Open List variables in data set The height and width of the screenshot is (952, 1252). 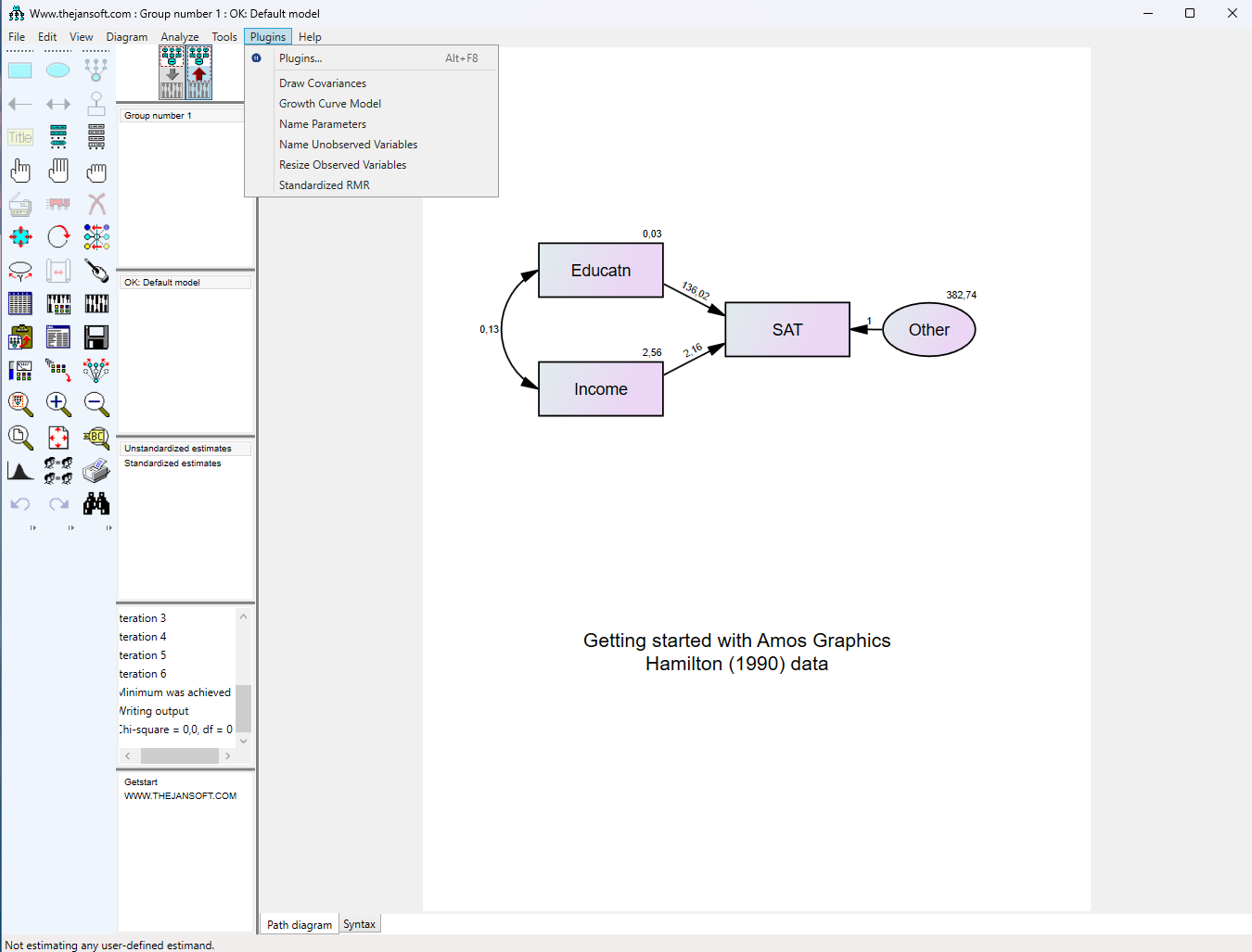(x=96, y=137)
